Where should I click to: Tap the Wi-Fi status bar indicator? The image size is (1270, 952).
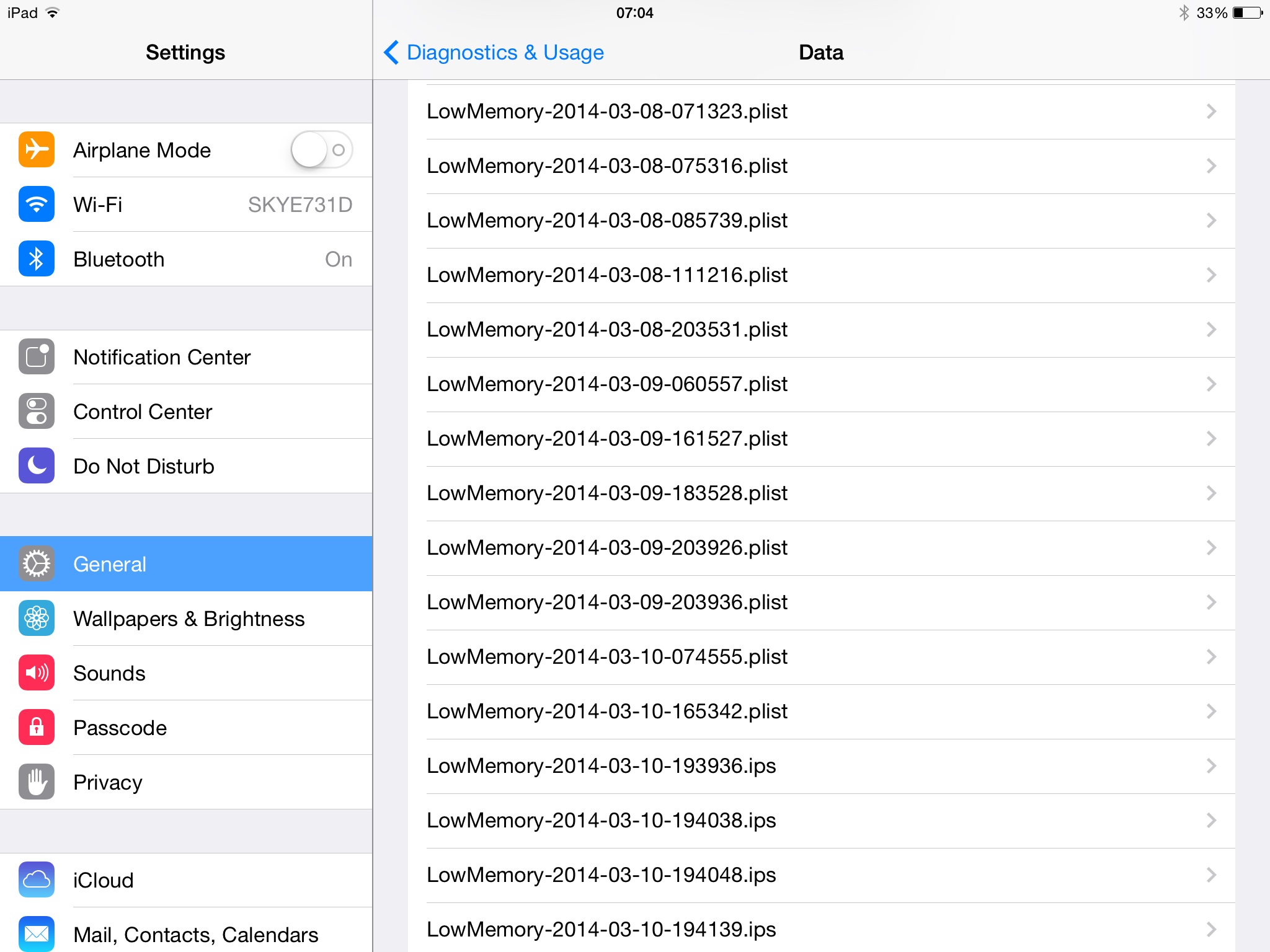[53, 13]
